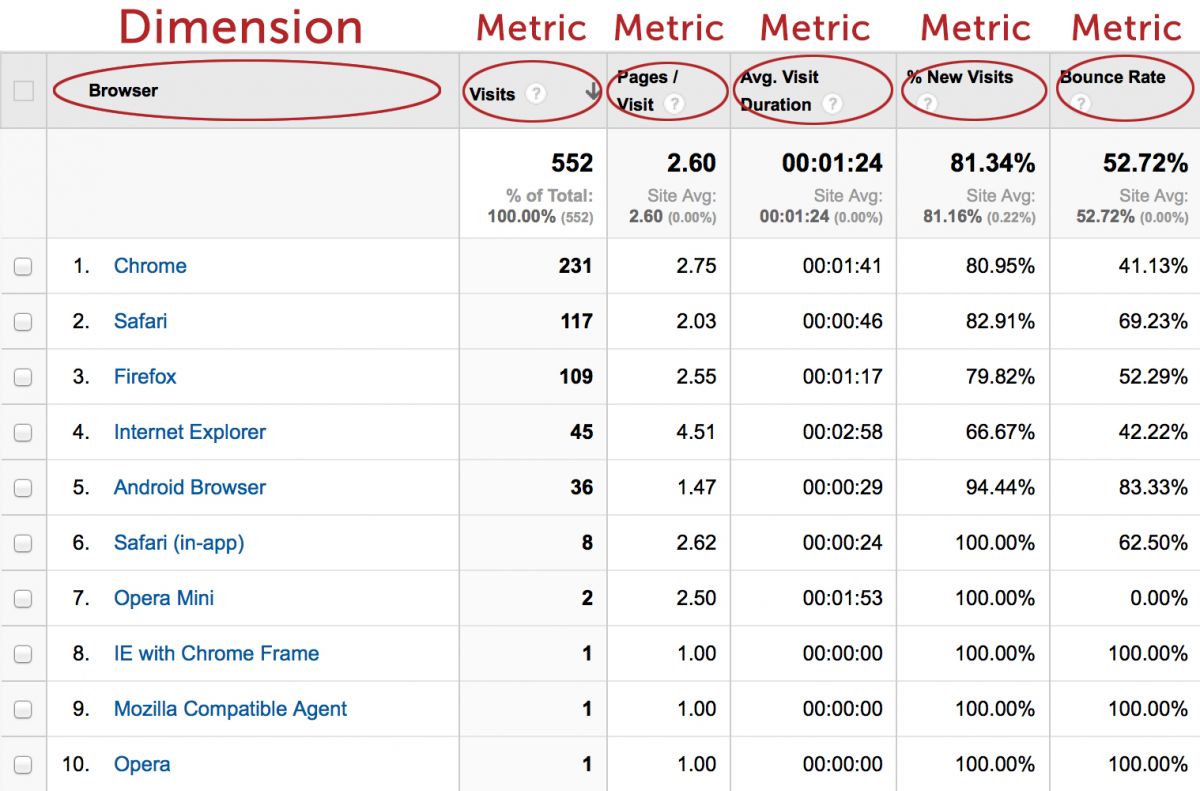Open the IE with Chrome Frame link
The height and width of the screenshot is (791, 1200).
(x=217, y=653)
